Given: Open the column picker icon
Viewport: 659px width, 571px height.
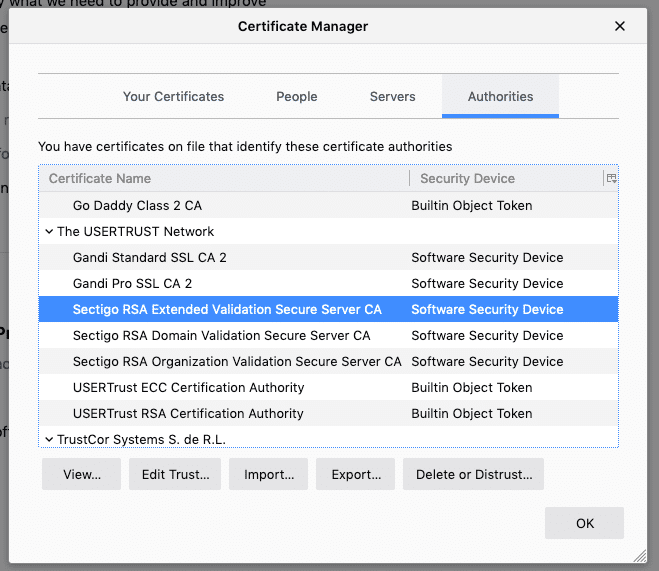Looking at the screenshot, I should 611,178.
